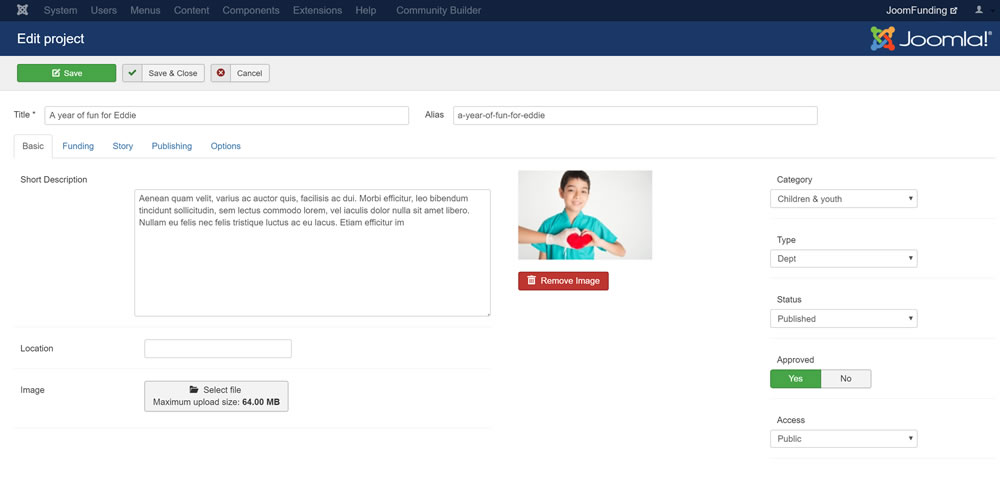Click the red cancel X icon
1000x480 pixels.
coord(221,73)
